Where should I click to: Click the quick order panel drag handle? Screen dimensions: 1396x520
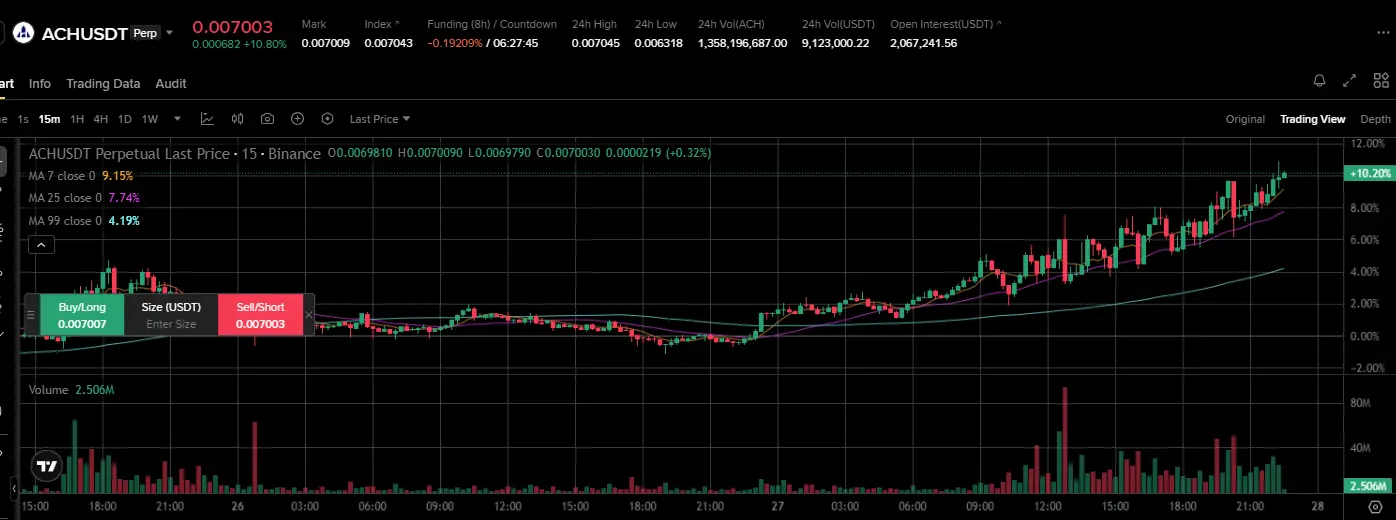click(31, 315)
